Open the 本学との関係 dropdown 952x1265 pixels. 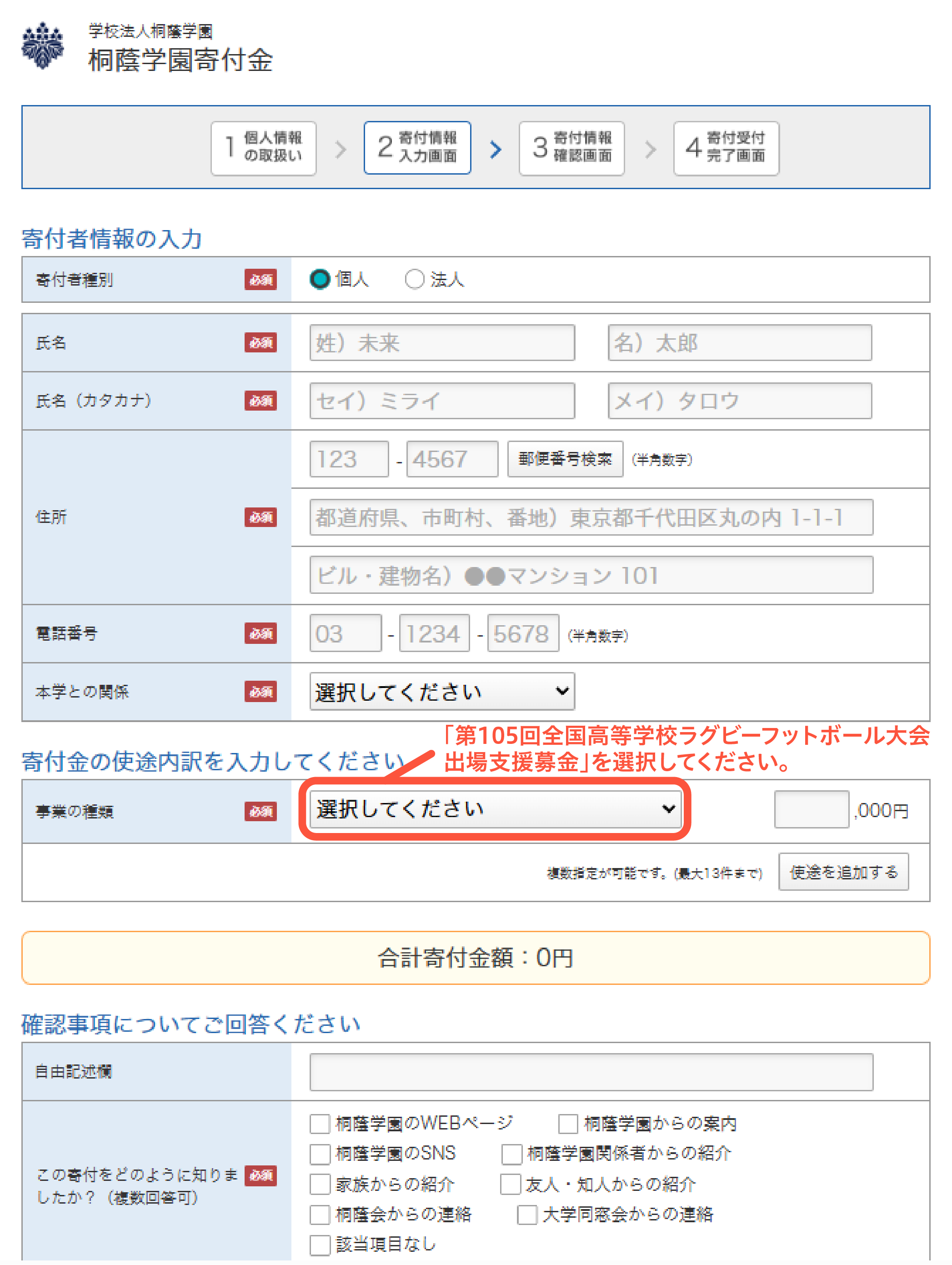pos(441,692)
